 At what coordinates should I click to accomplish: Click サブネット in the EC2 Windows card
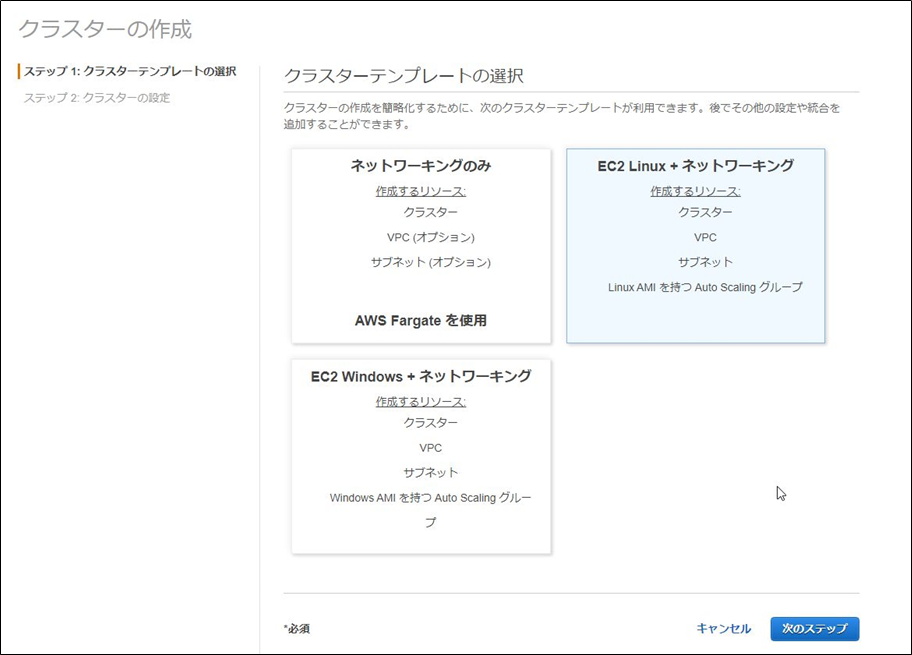click(x=431, y=473)
